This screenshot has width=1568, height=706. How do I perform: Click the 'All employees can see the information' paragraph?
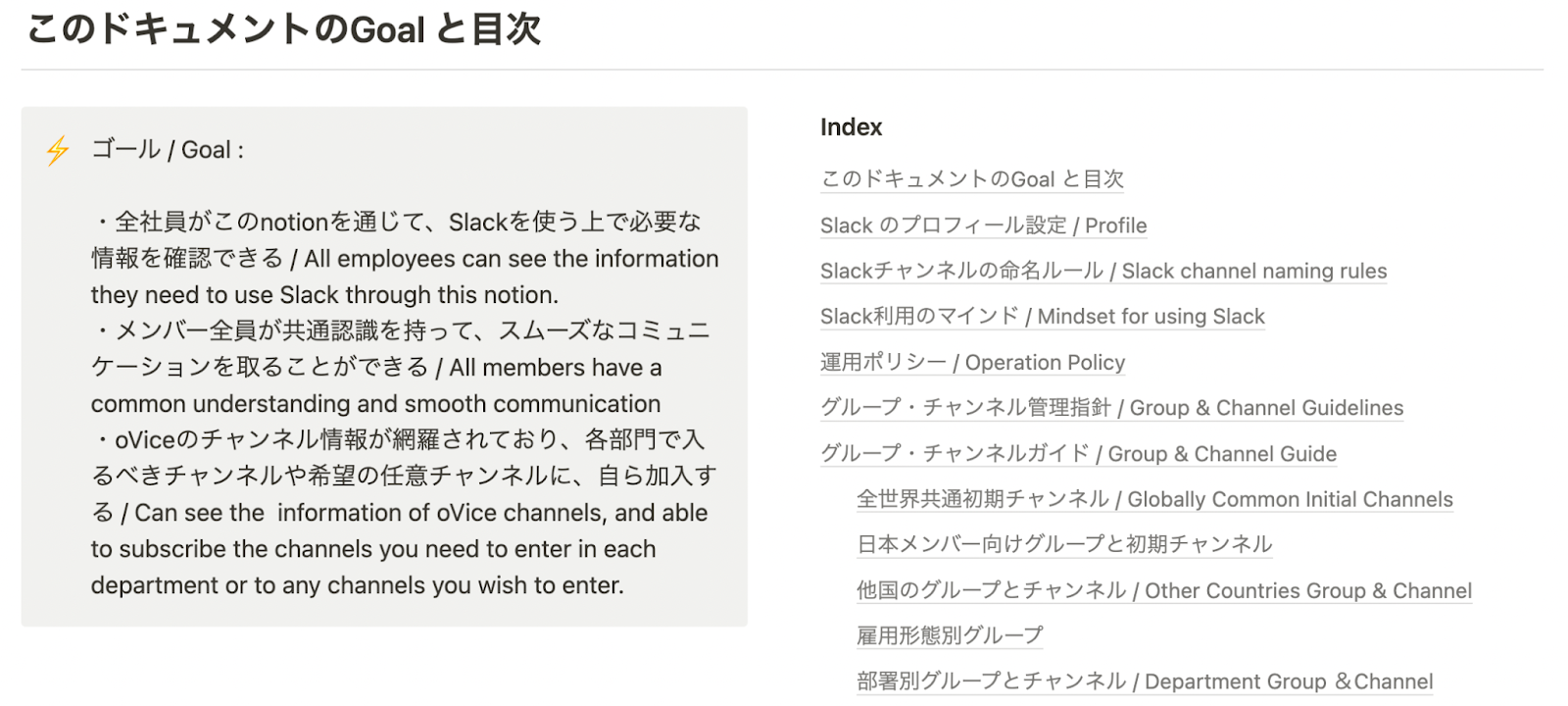click(x=404, y=259)
